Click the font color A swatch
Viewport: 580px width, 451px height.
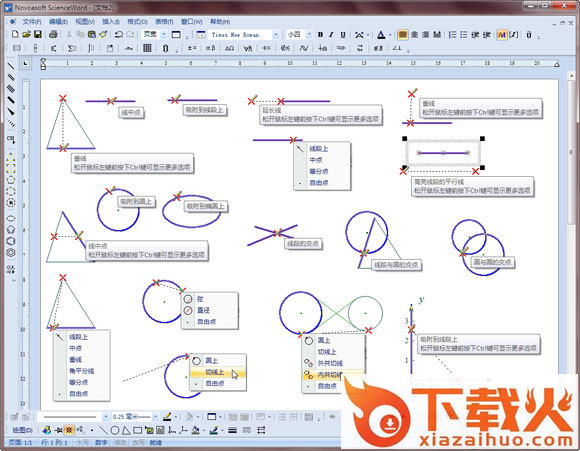(381, 34)
